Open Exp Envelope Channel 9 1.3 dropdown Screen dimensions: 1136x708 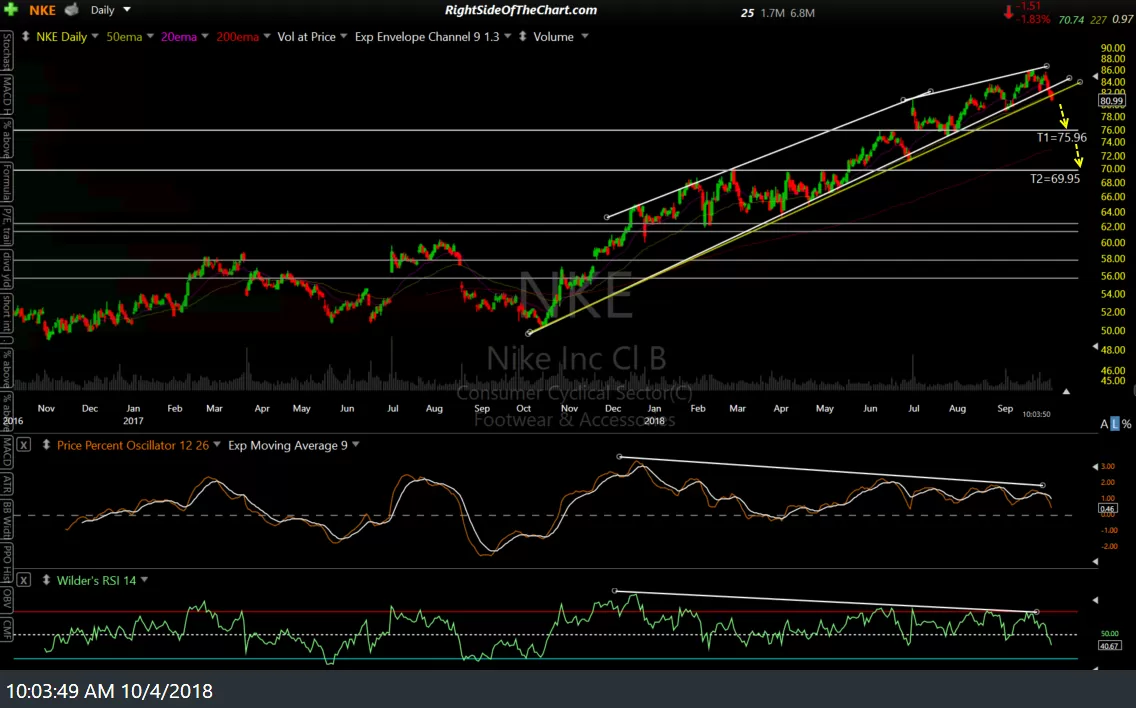point(507,36)
